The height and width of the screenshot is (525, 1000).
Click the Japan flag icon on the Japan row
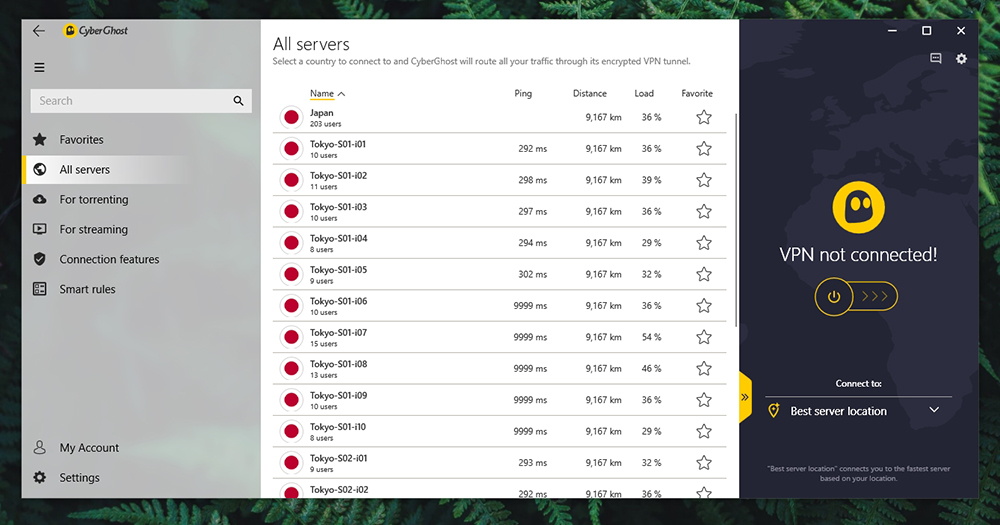tap(291, 117)
